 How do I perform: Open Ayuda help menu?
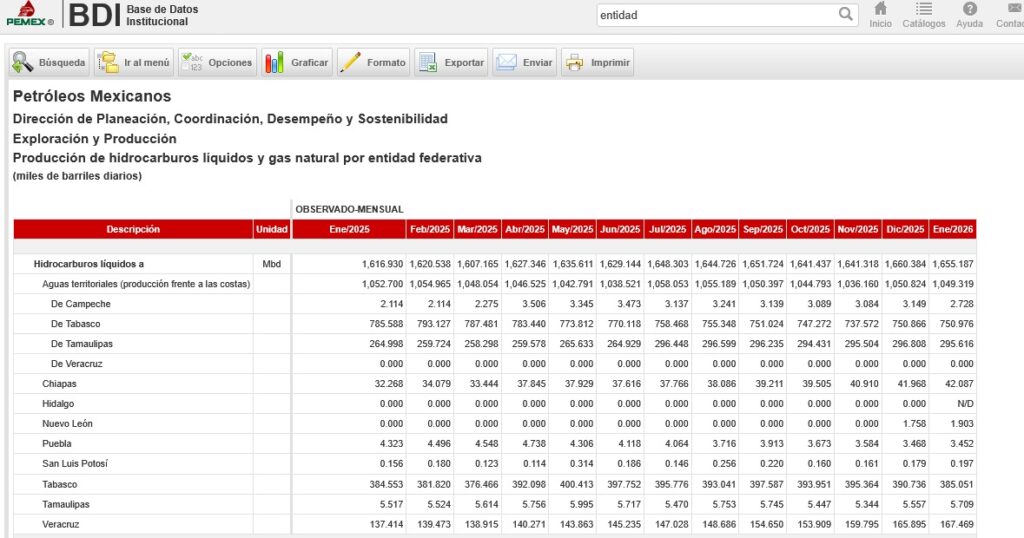pos(969,14)
